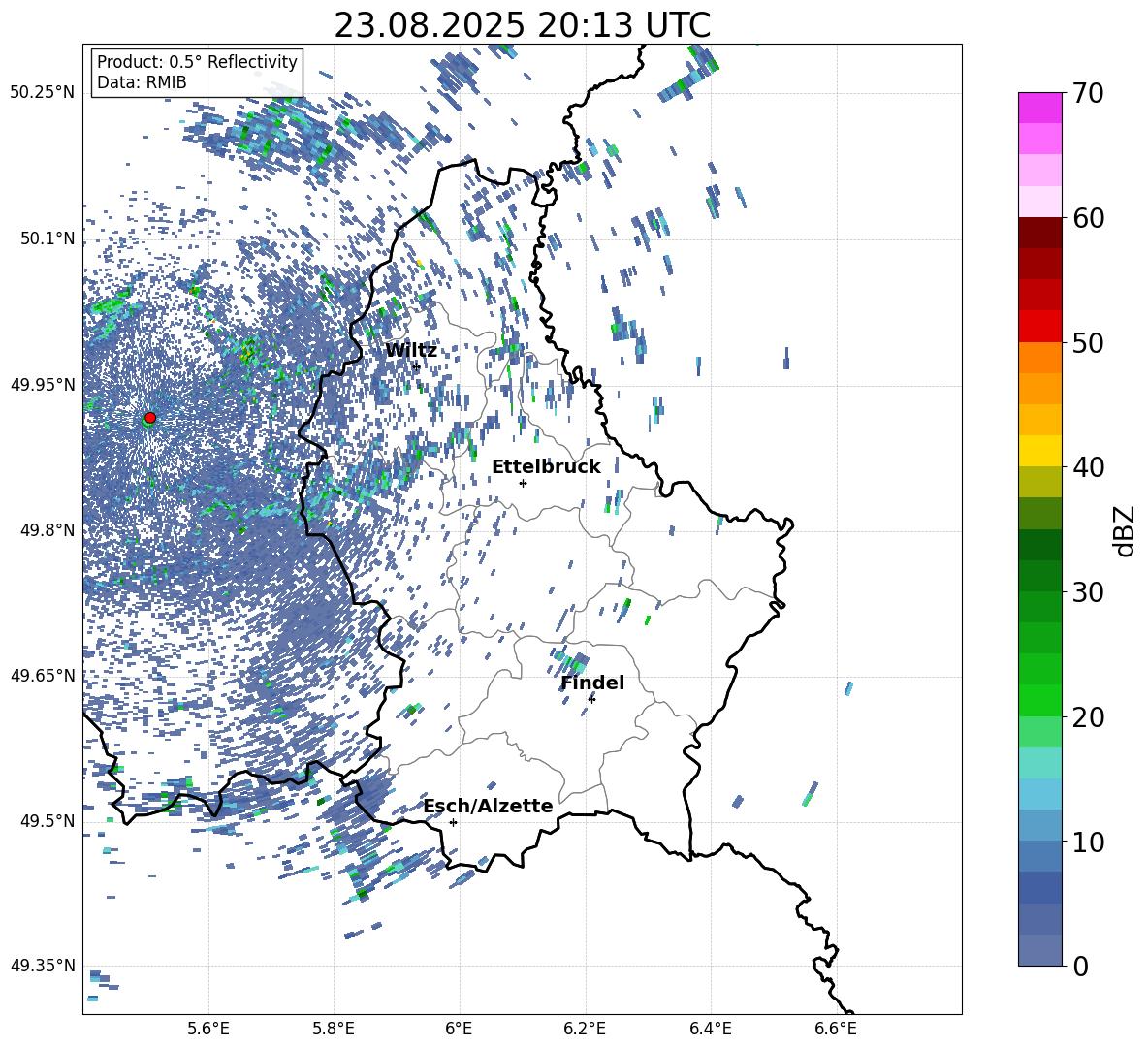Click the cross marker below Wiltz

[417, 366]
